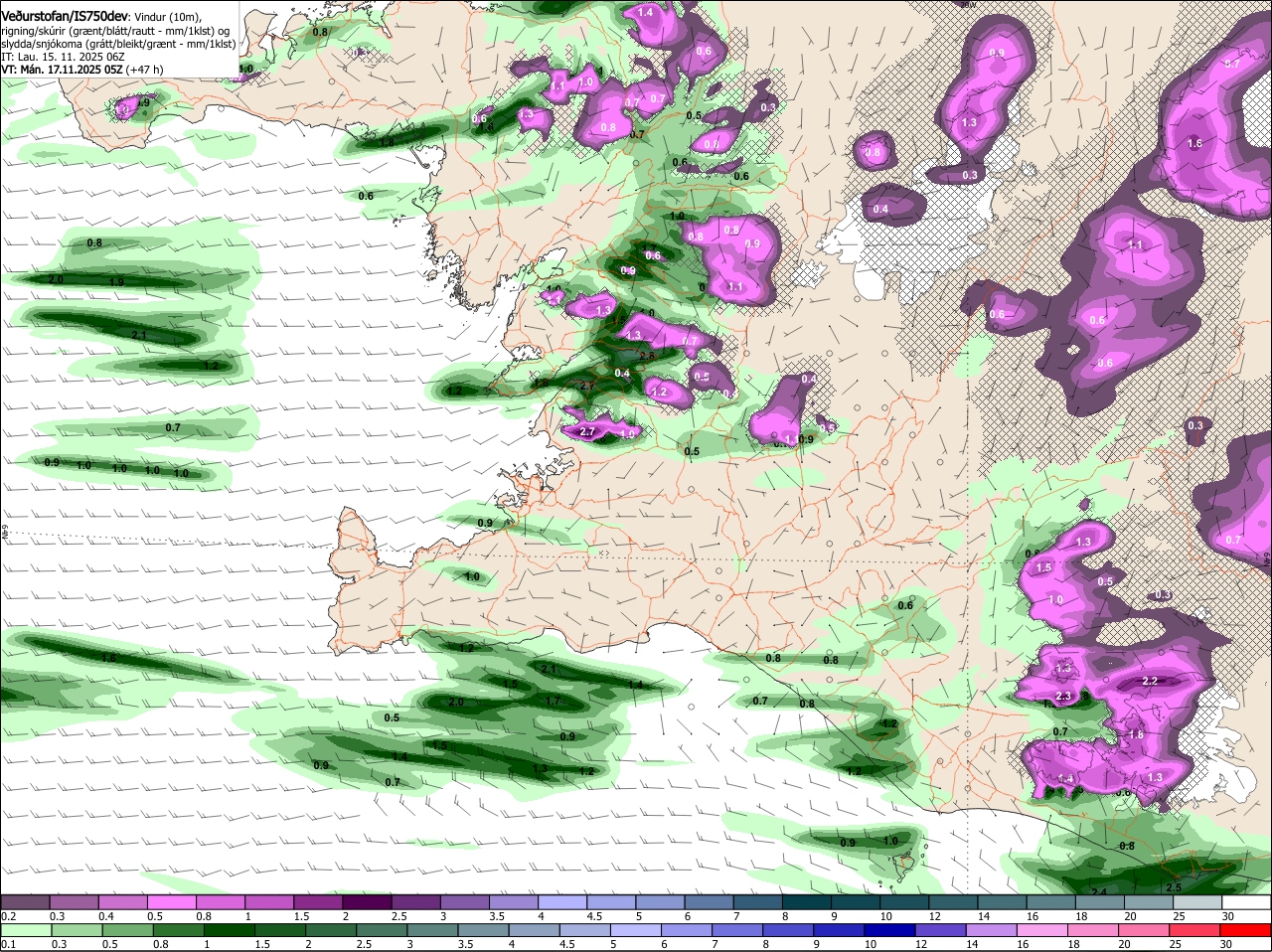Click the 2.5 precipitation value near bottom edge
This screenshot has height=952, width=1272.
pyautogui.click(x=1173, y=887)
